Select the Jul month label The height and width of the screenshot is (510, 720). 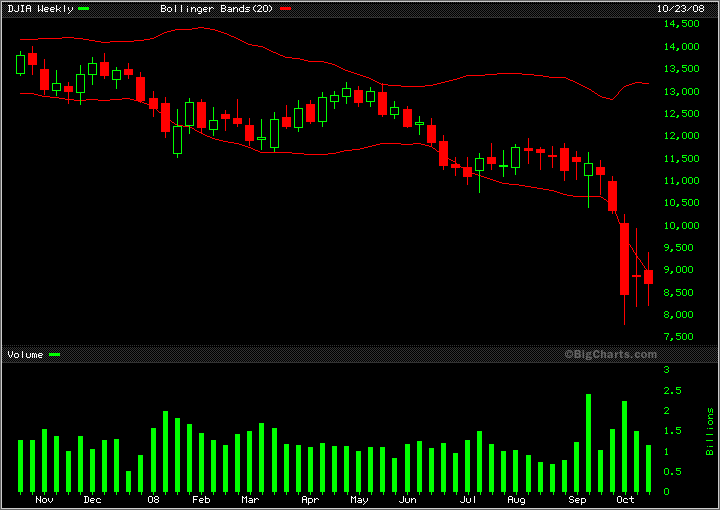pos(468,499)
